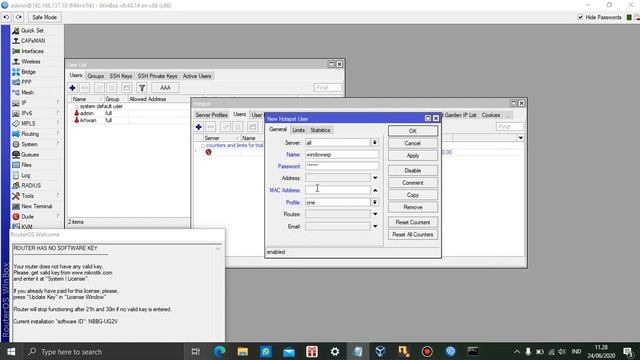Open PPP menu

click(x=26, y=82)
